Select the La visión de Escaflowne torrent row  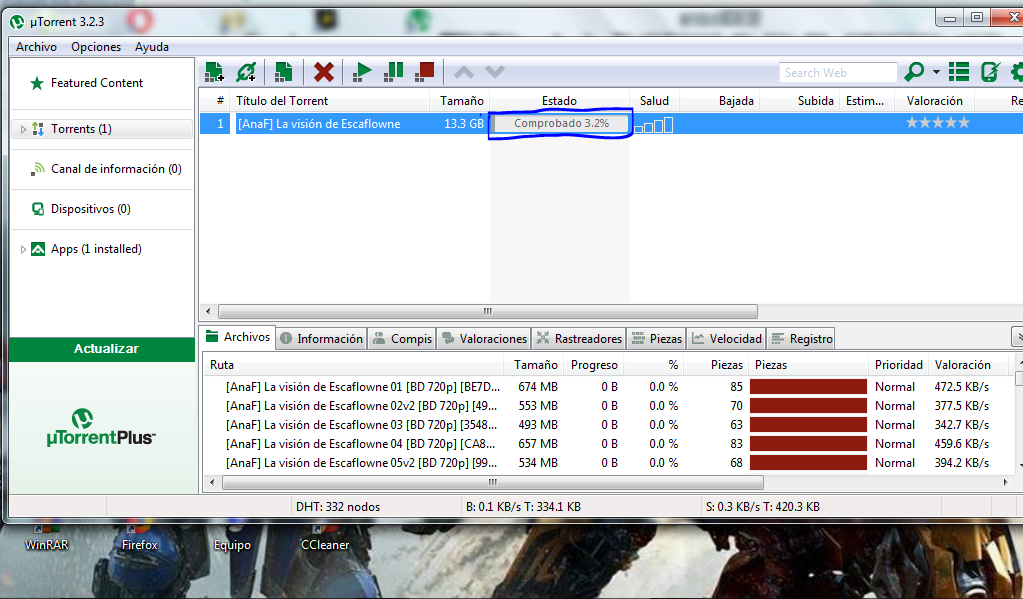point(611,124)
